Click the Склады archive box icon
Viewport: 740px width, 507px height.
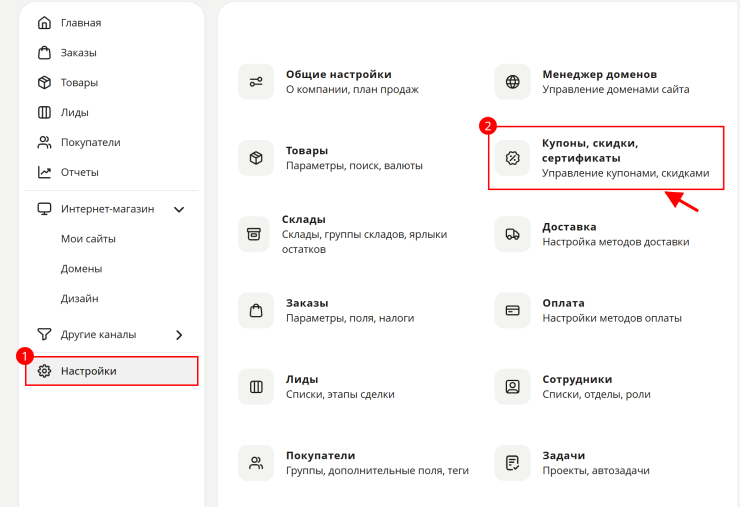pyautogui.click(x=254, y=234)
